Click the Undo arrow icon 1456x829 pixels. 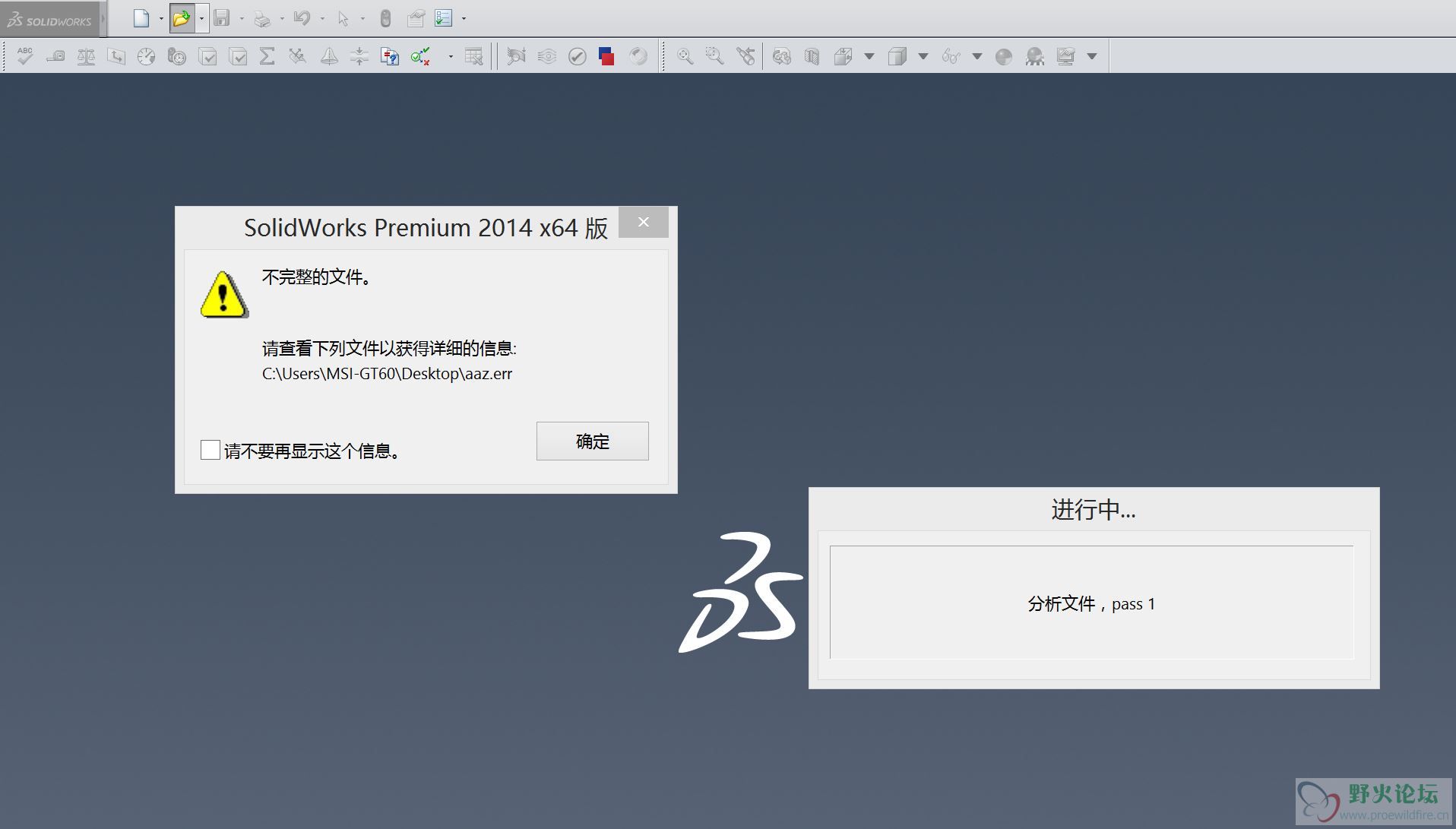click(302, 18)
